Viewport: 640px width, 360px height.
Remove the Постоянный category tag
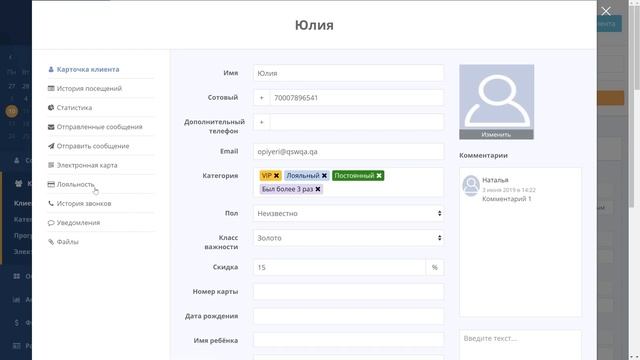point(379,176)
